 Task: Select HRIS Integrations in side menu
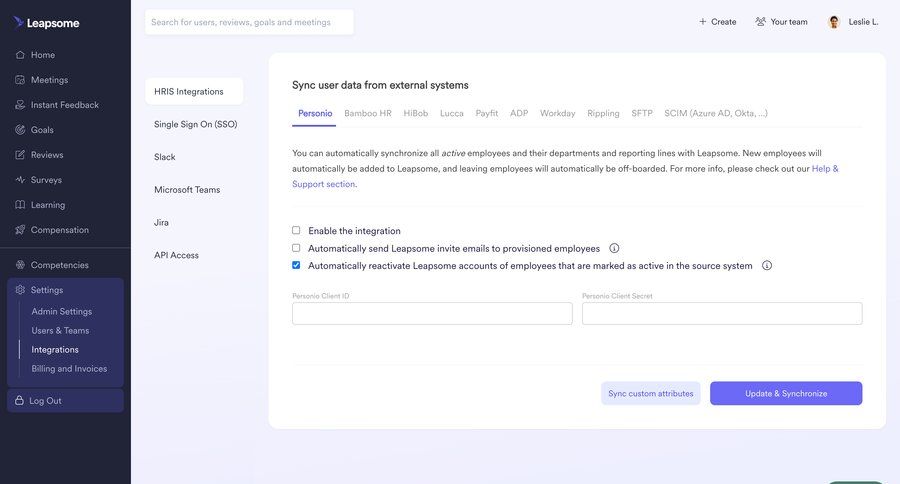(194, 91)
